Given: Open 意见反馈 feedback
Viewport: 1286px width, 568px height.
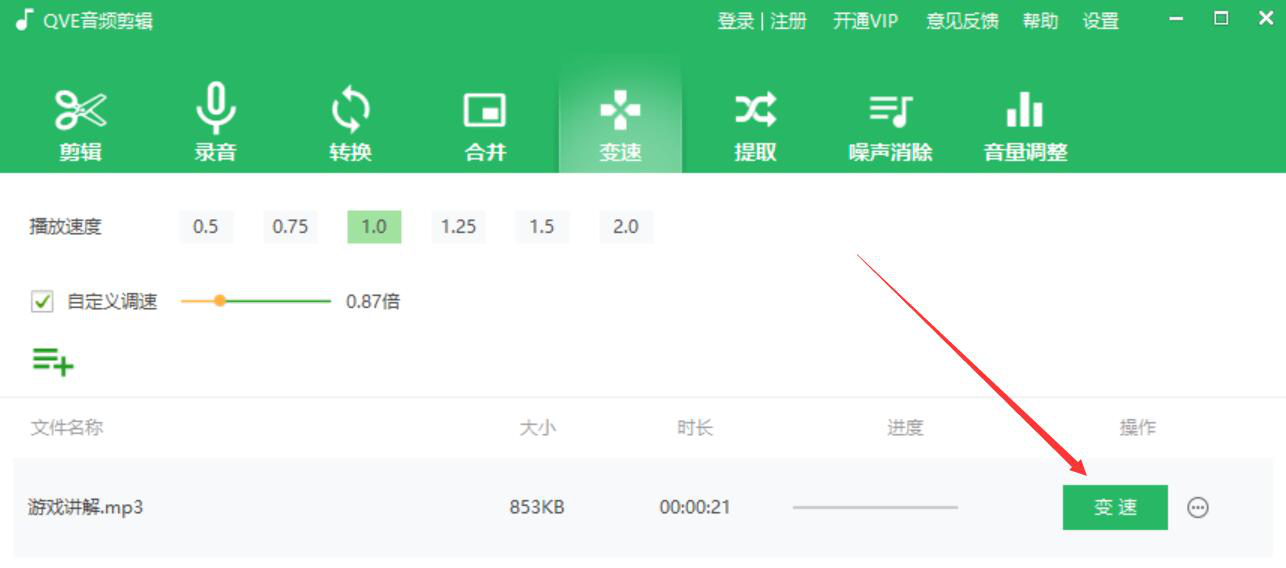Looking at the screenshot, I should pos(962,21).
